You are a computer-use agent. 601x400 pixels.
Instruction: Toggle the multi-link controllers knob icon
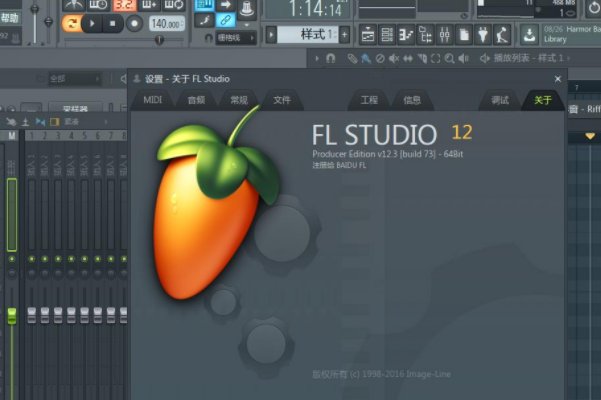247,9
